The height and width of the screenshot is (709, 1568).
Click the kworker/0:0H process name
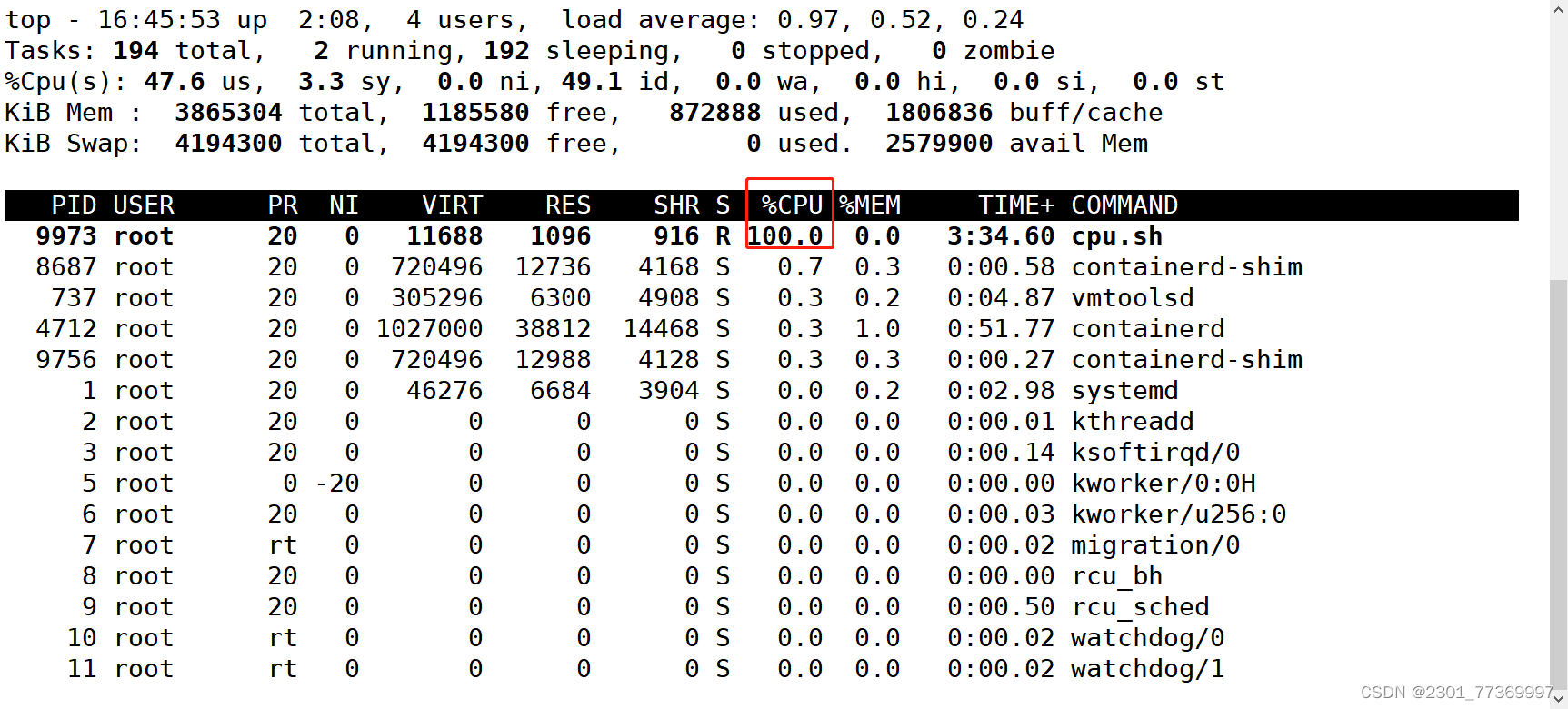1163,484
